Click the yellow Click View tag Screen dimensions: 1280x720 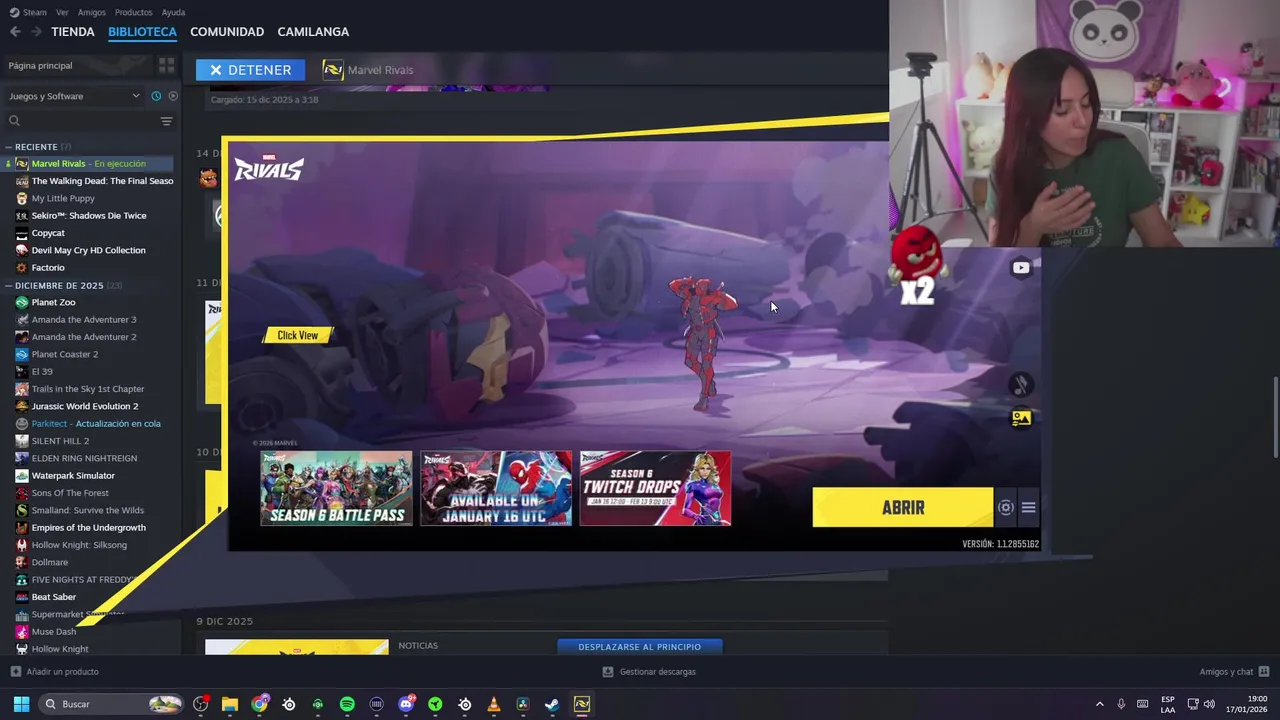click(x=298, y=335)
